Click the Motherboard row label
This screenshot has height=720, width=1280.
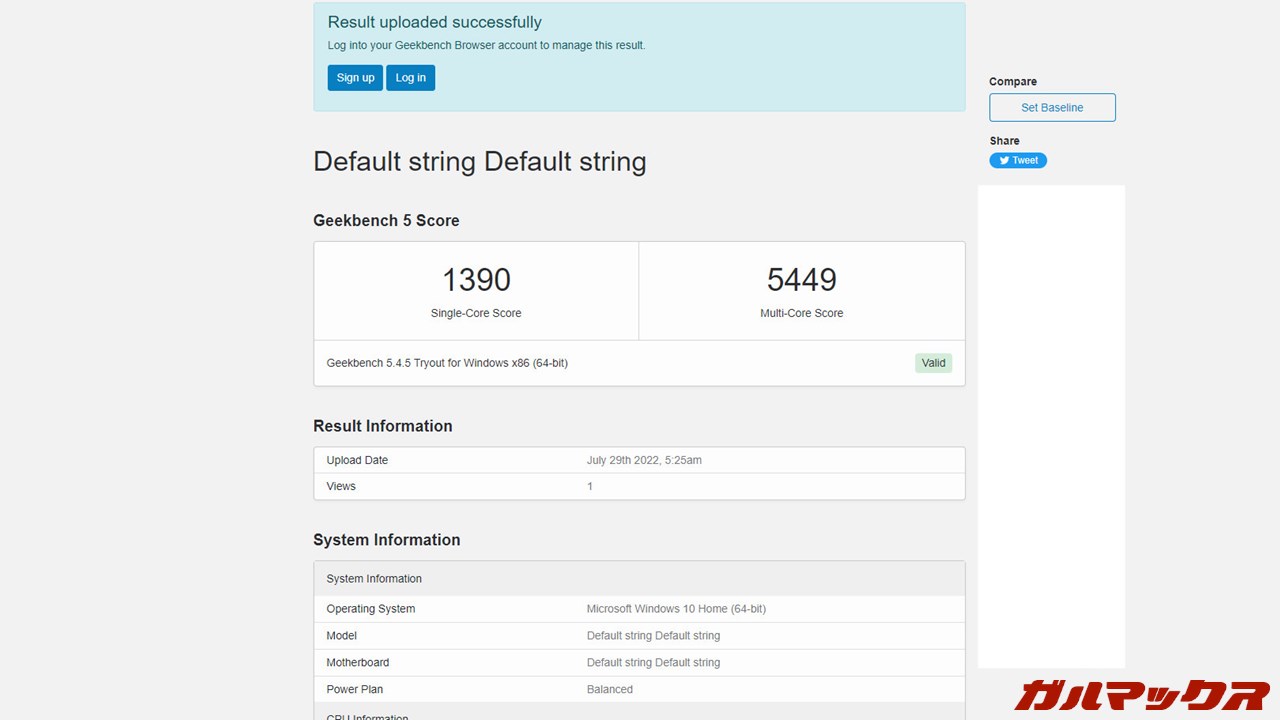tap(357, 663)
